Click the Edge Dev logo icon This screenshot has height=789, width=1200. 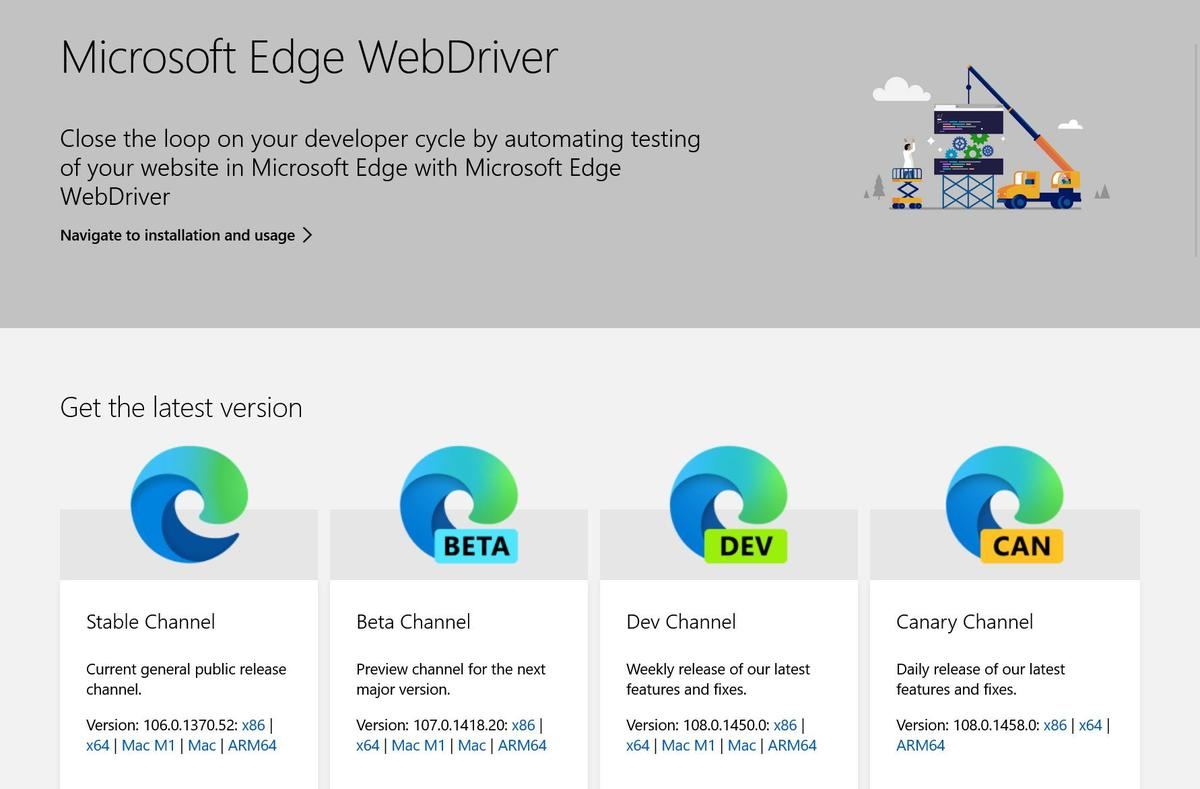(x=729, y=504)
